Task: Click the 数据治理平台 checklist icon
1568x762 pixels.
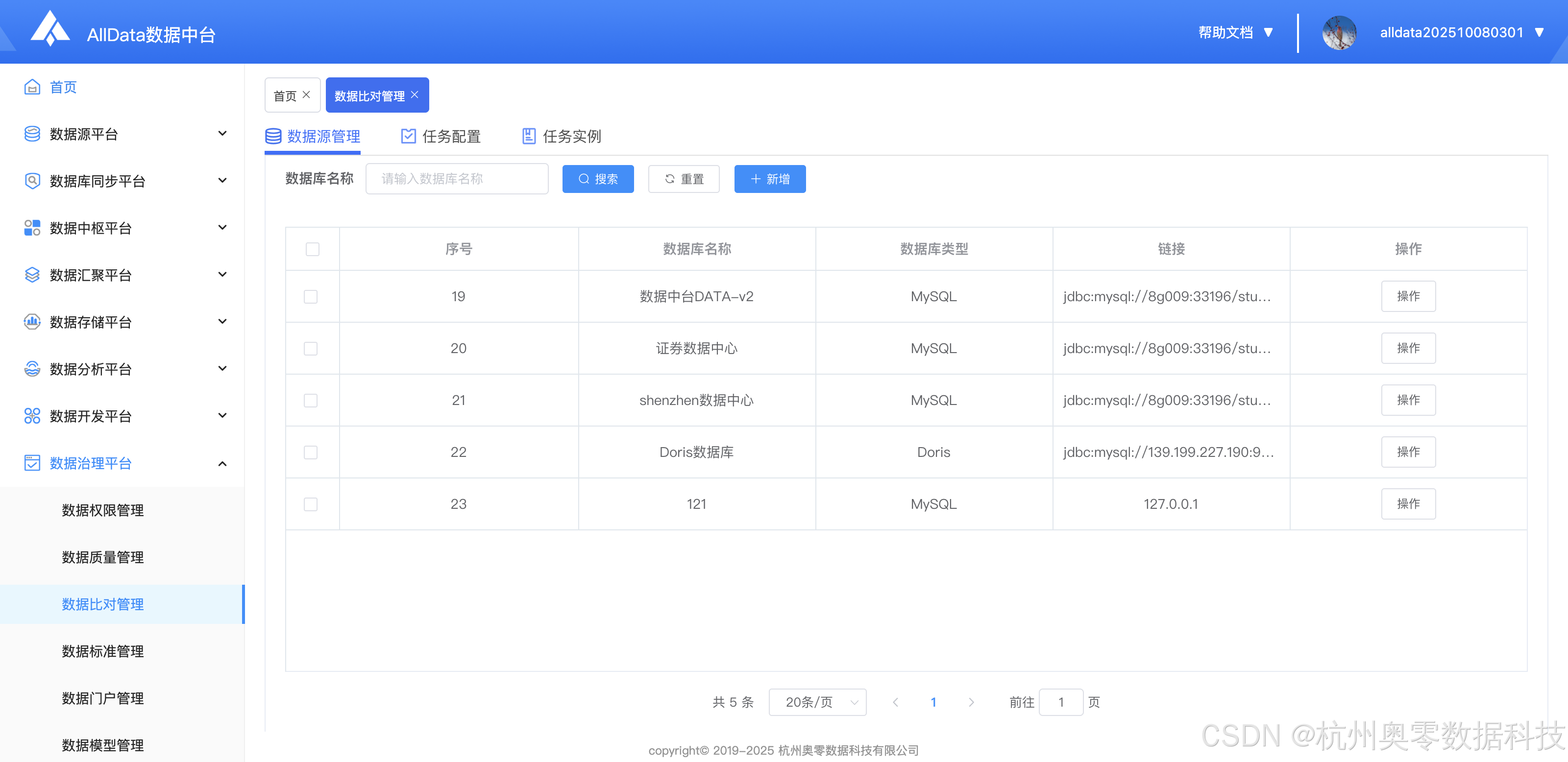Action: tap(32, 463)
